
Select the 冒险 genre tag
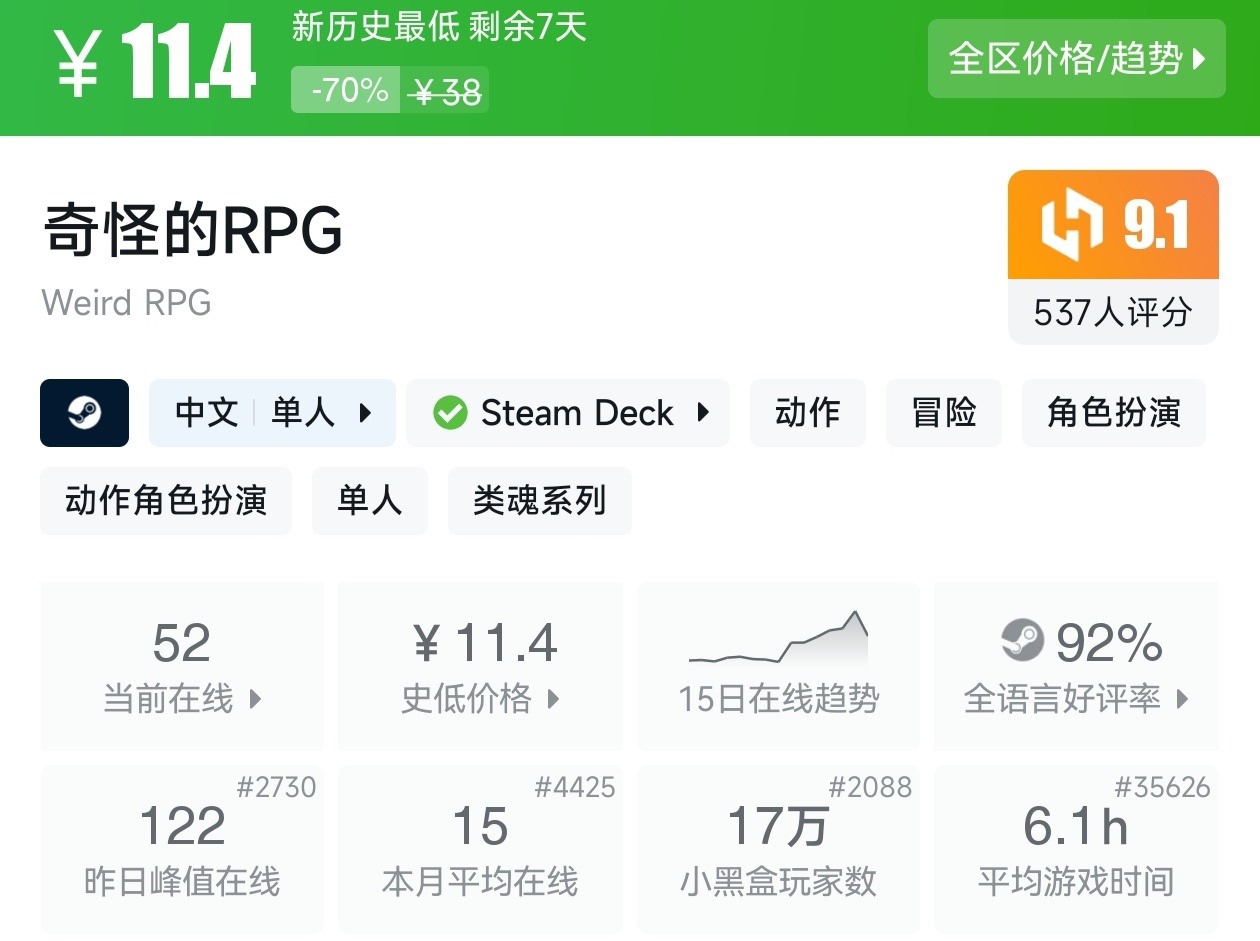[943, 413]
